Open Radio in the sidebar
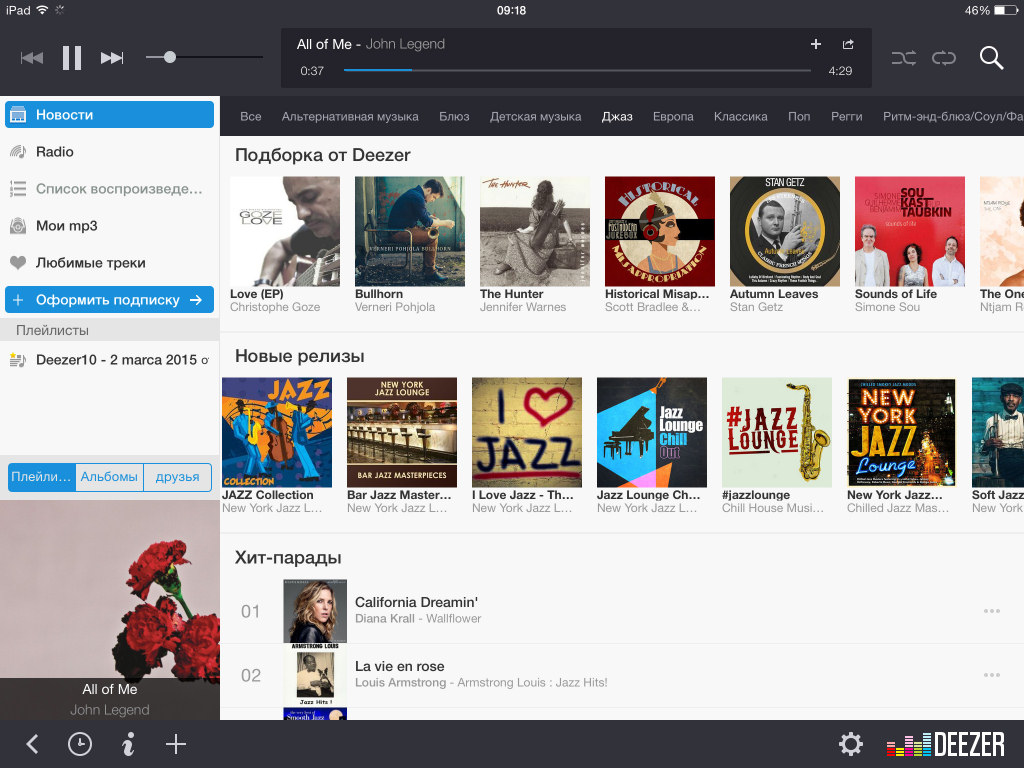The width and height of the screenshot is (1024, 768). point(55,152)
